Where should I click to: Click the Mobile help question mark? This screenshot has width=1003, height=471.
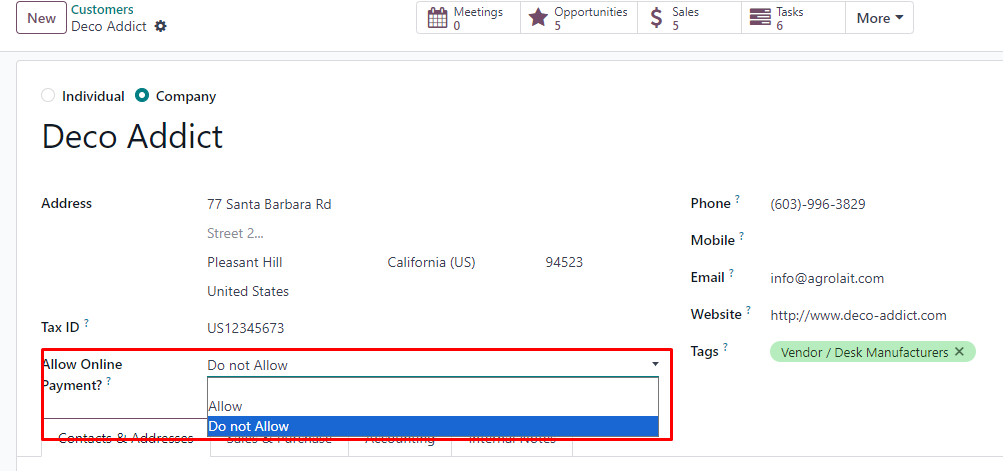[741, 236]
